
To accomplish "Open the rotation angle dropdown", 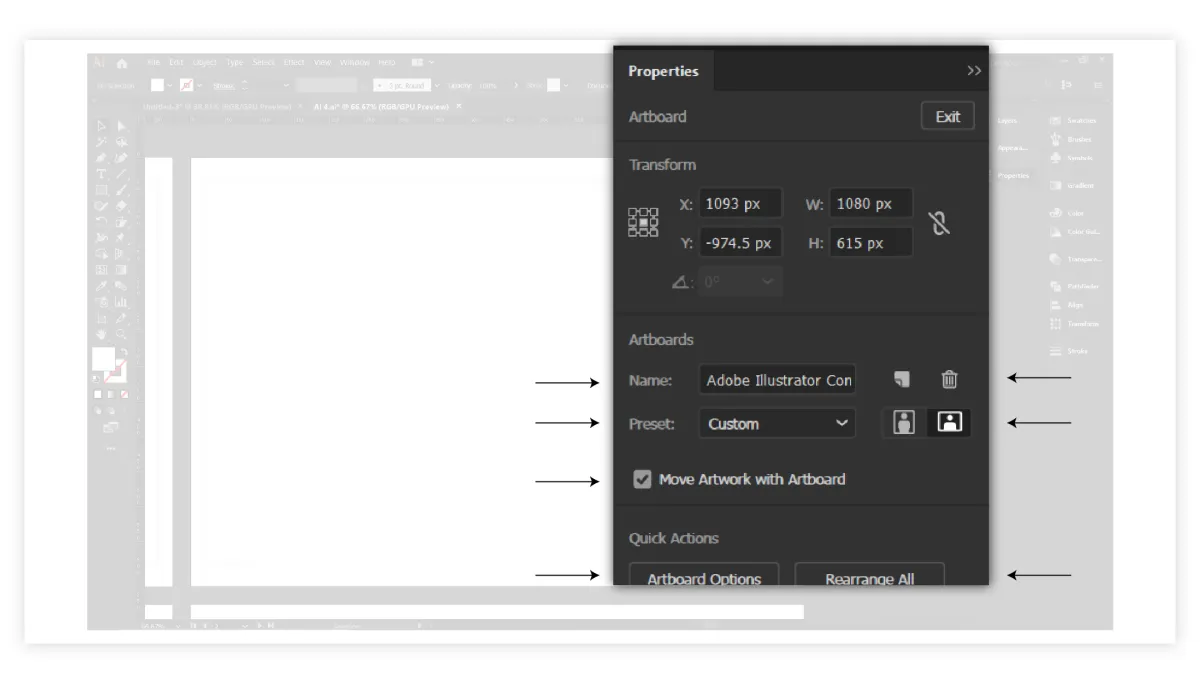I will (740, 282).
